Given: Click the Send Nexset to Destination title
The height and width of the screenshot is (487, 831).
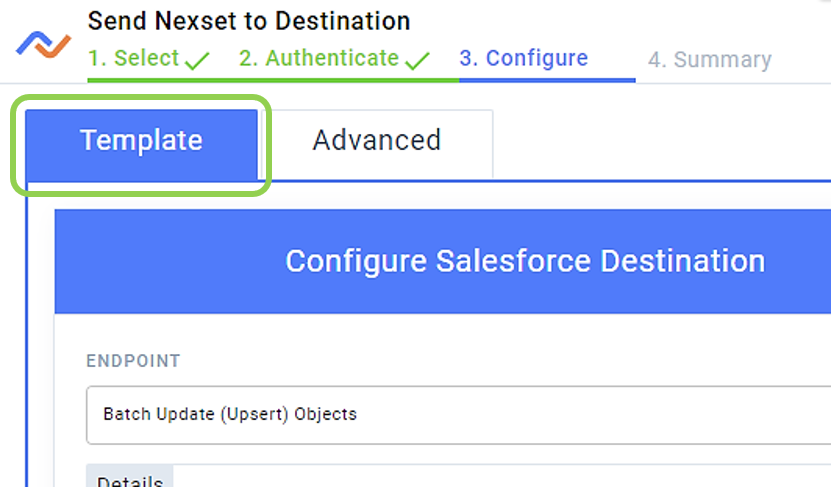Looking at the screenshot, I should (249, 21).
